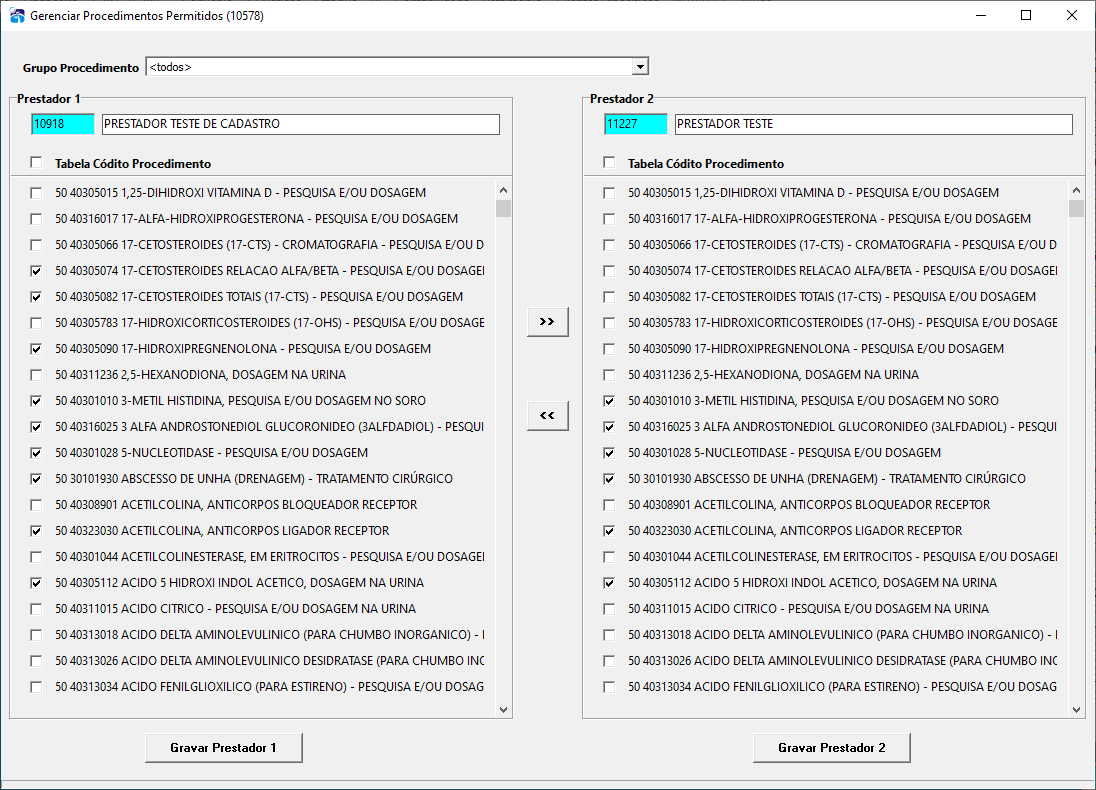The width and height of the screenshot is (1096, 790).
Task: Click Gravar Prestador 1 button
Action: pos(224,747)
